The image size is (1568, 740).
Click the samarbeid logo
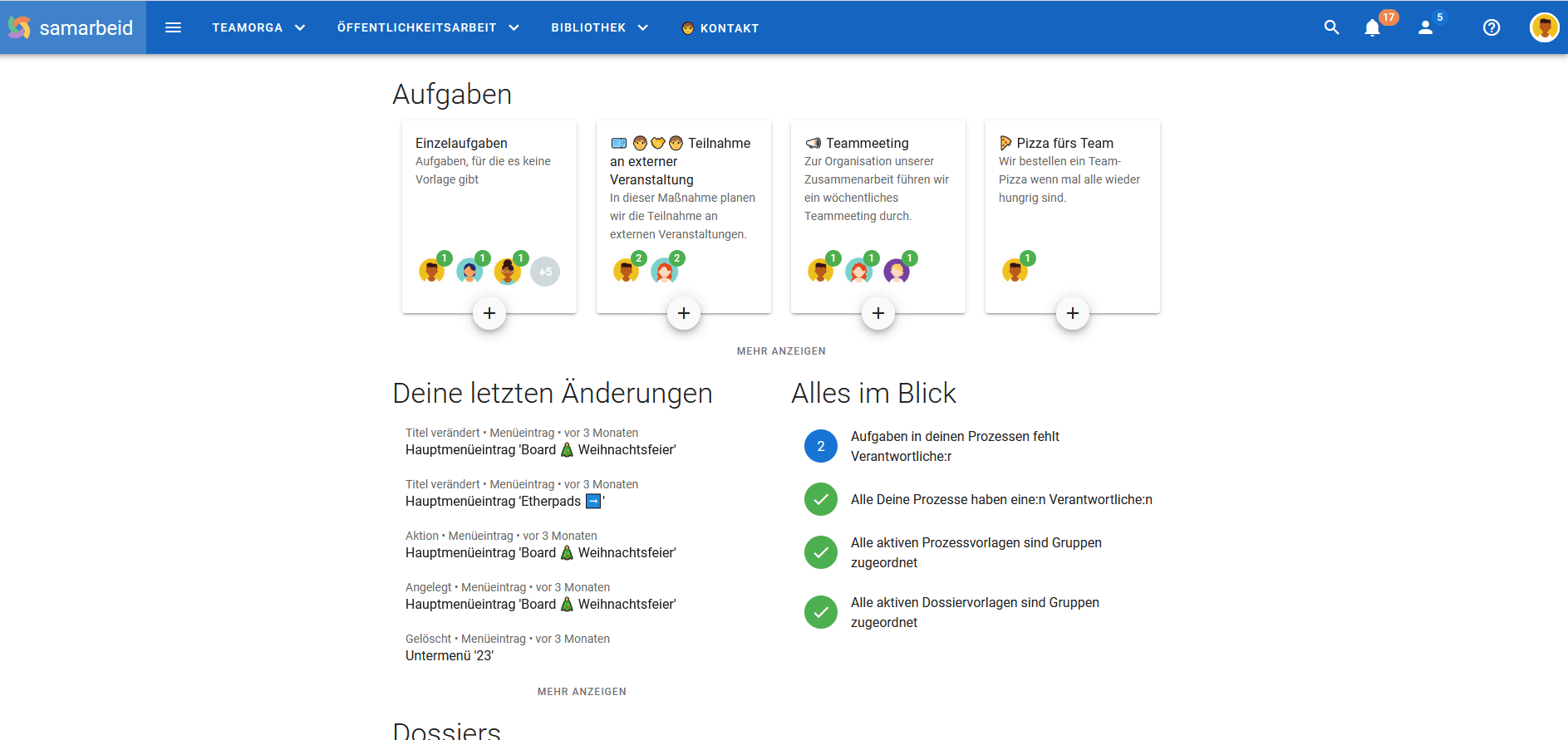pos(71,27)
